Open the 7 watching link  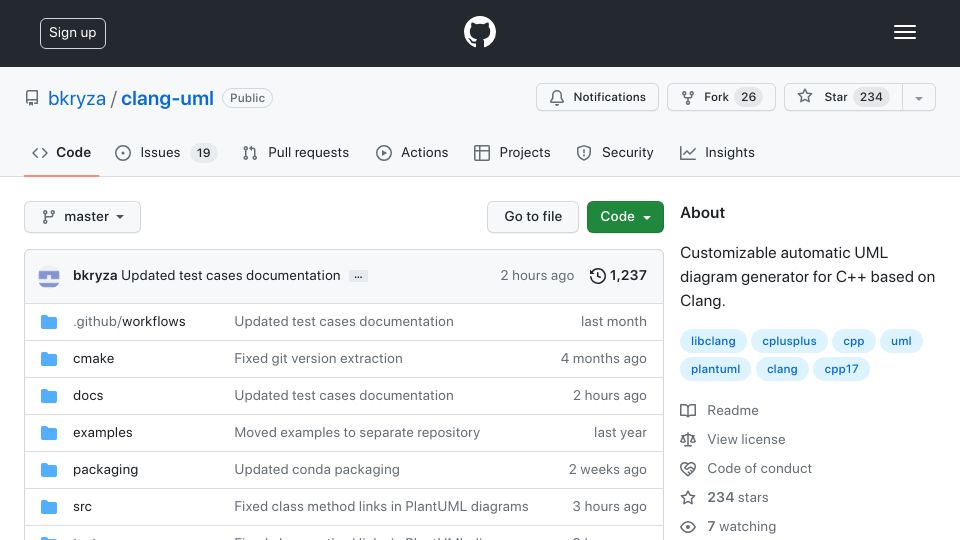click(741, 527)
